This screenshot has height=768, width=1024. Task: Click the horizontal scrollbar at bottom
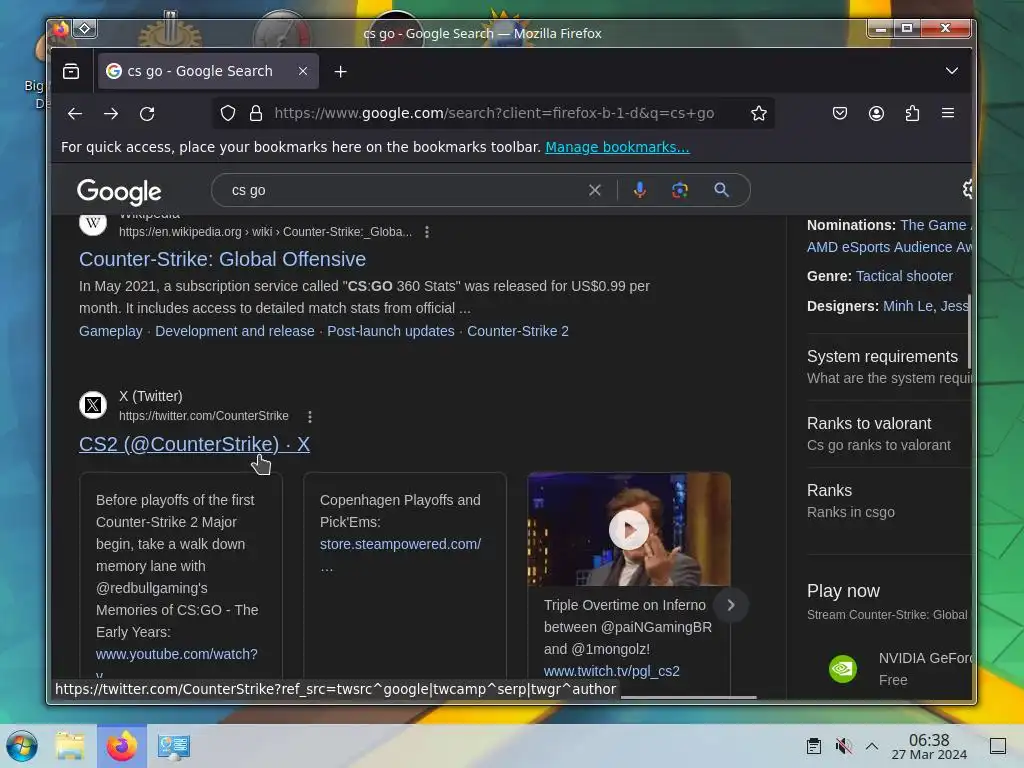coord(688,697)
